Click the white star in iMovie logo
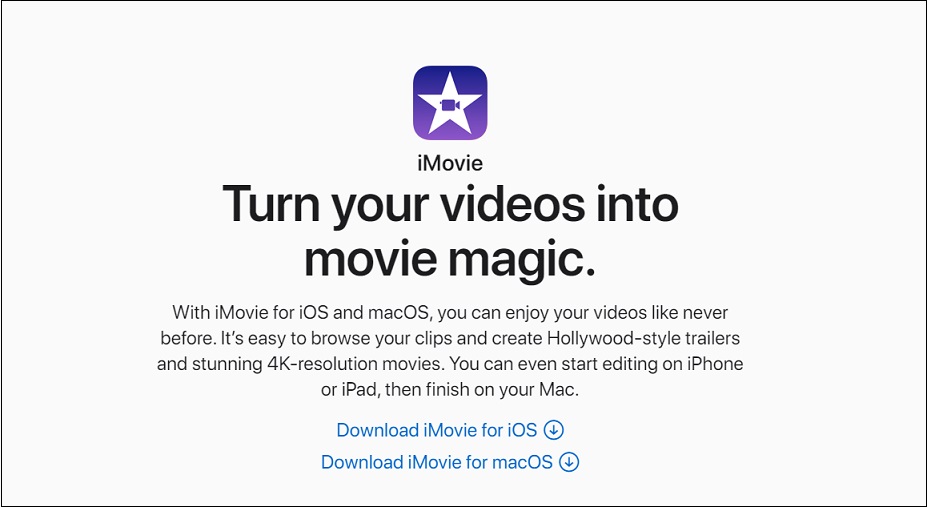 (x=450, y=102)
